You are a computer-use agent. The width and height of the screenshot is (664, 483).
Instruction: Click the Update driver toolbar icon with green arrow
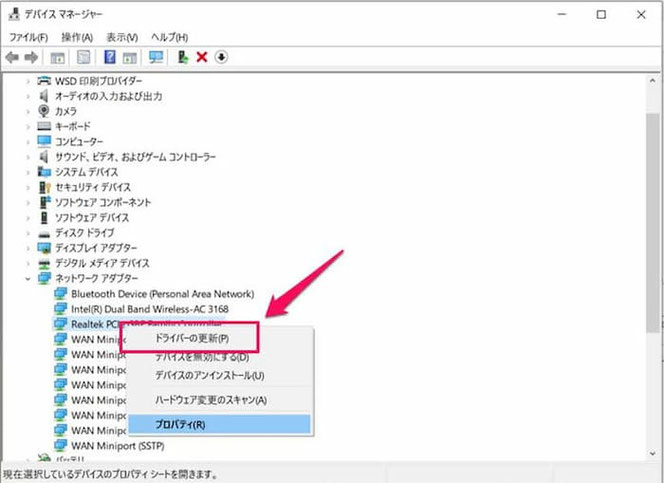point(183,57)
